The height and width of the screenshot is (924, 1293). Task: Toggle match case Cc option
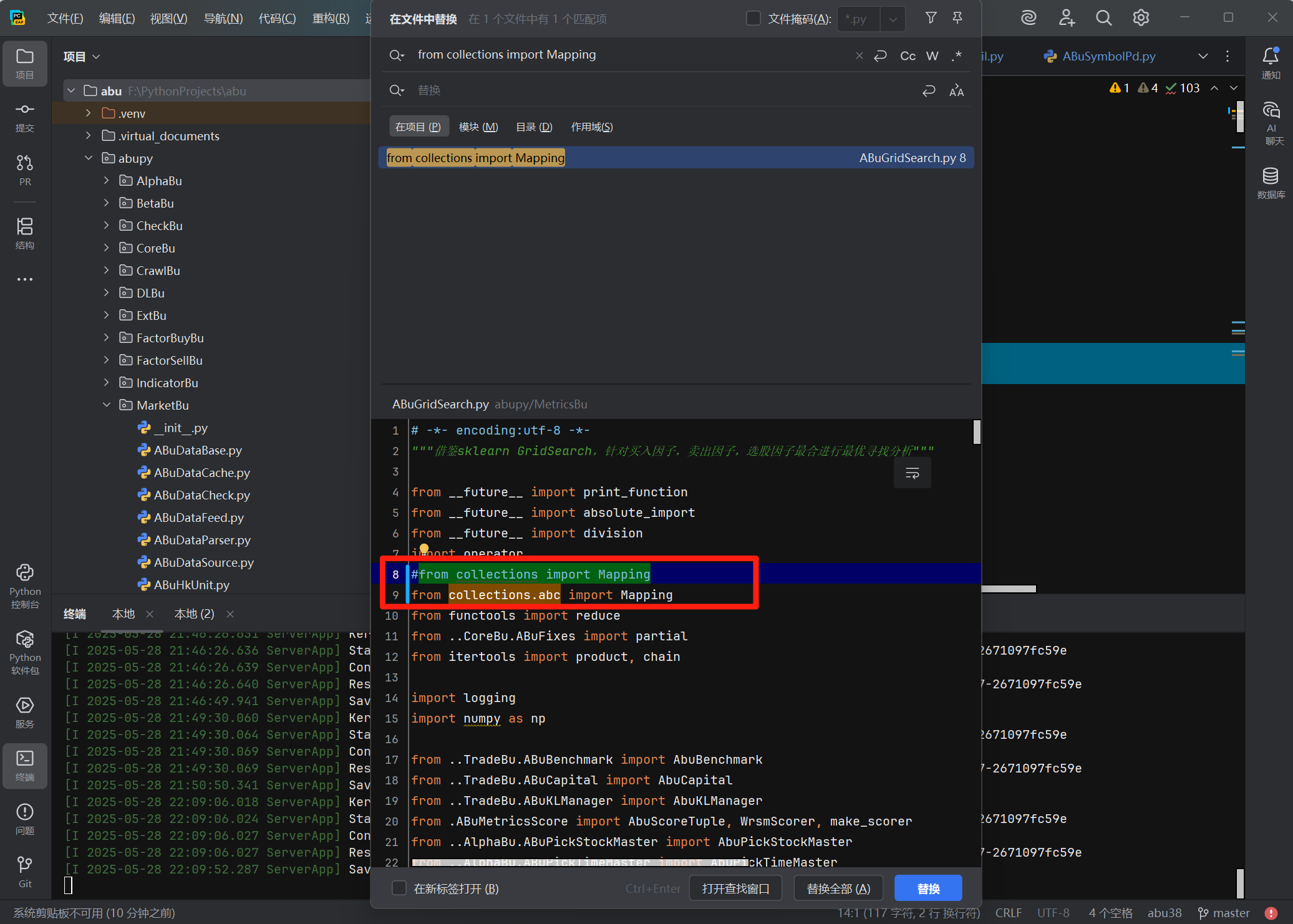908,56
